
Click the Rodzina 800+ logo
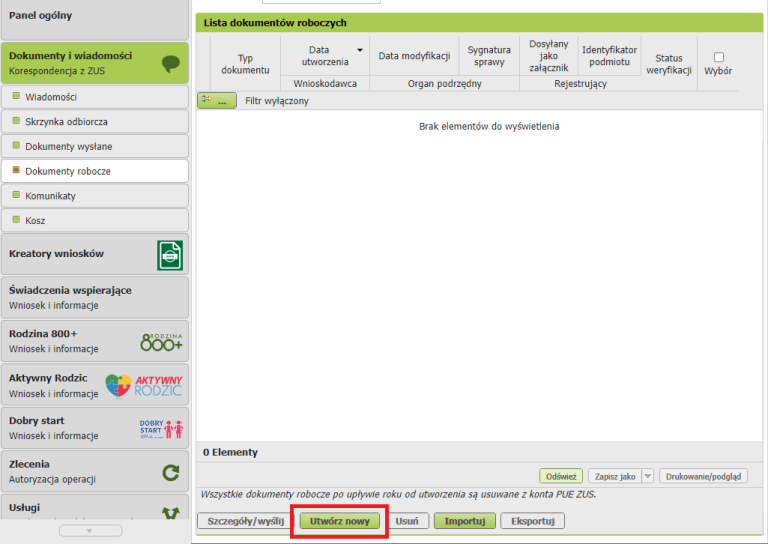pos(161,342)
